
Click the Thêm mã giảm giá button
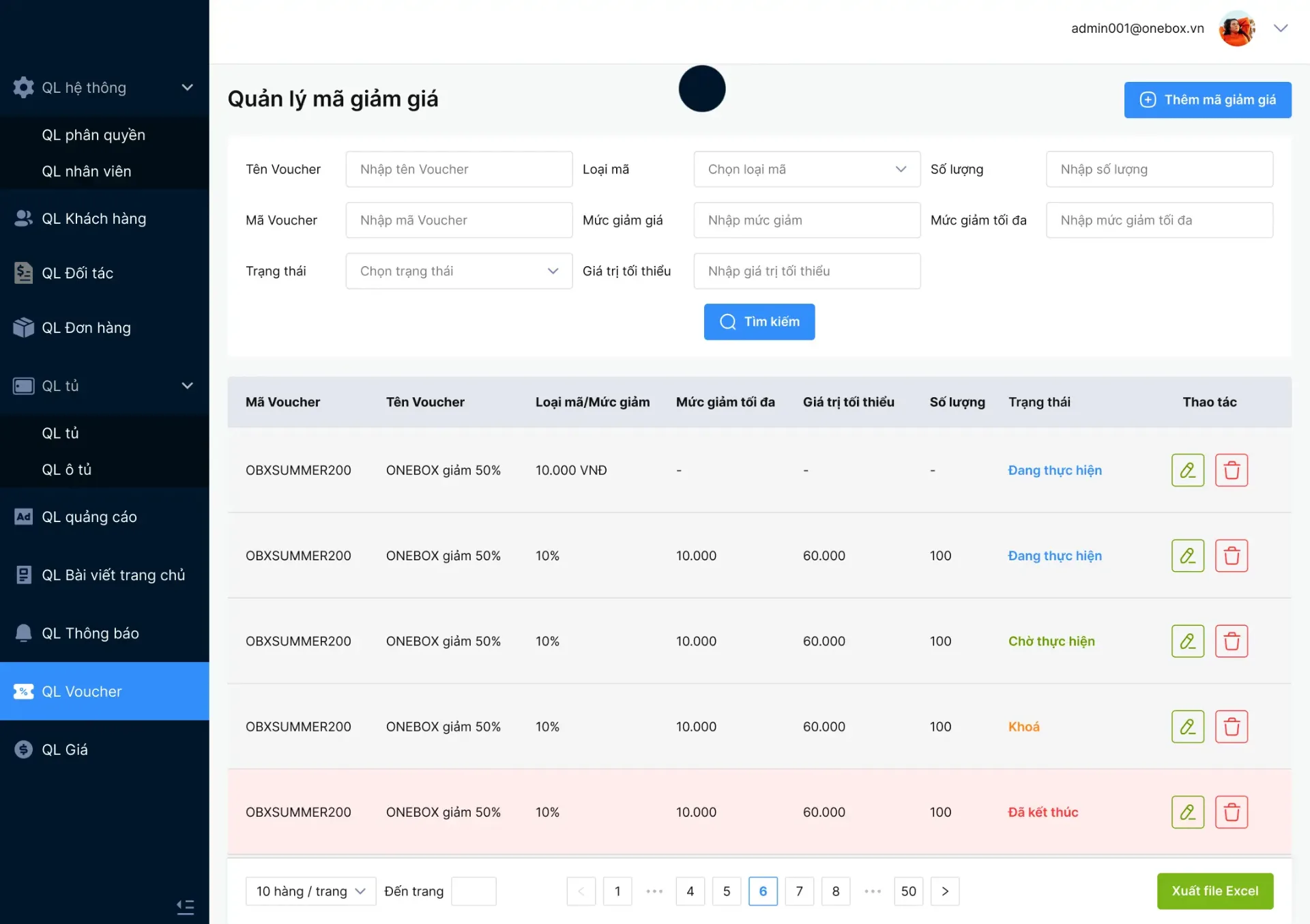[x=1207, y=100]
